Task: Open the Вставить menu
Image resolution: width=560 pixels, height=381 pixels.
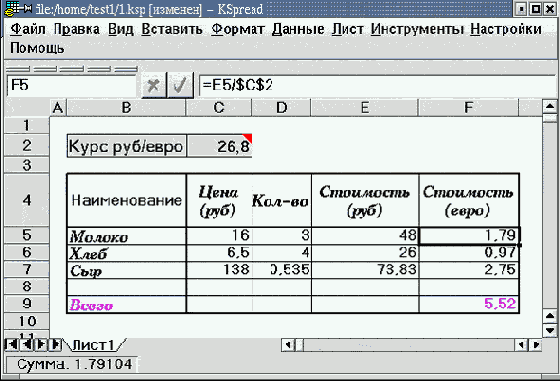Action: pyautogui.click(x=172, y=29)
